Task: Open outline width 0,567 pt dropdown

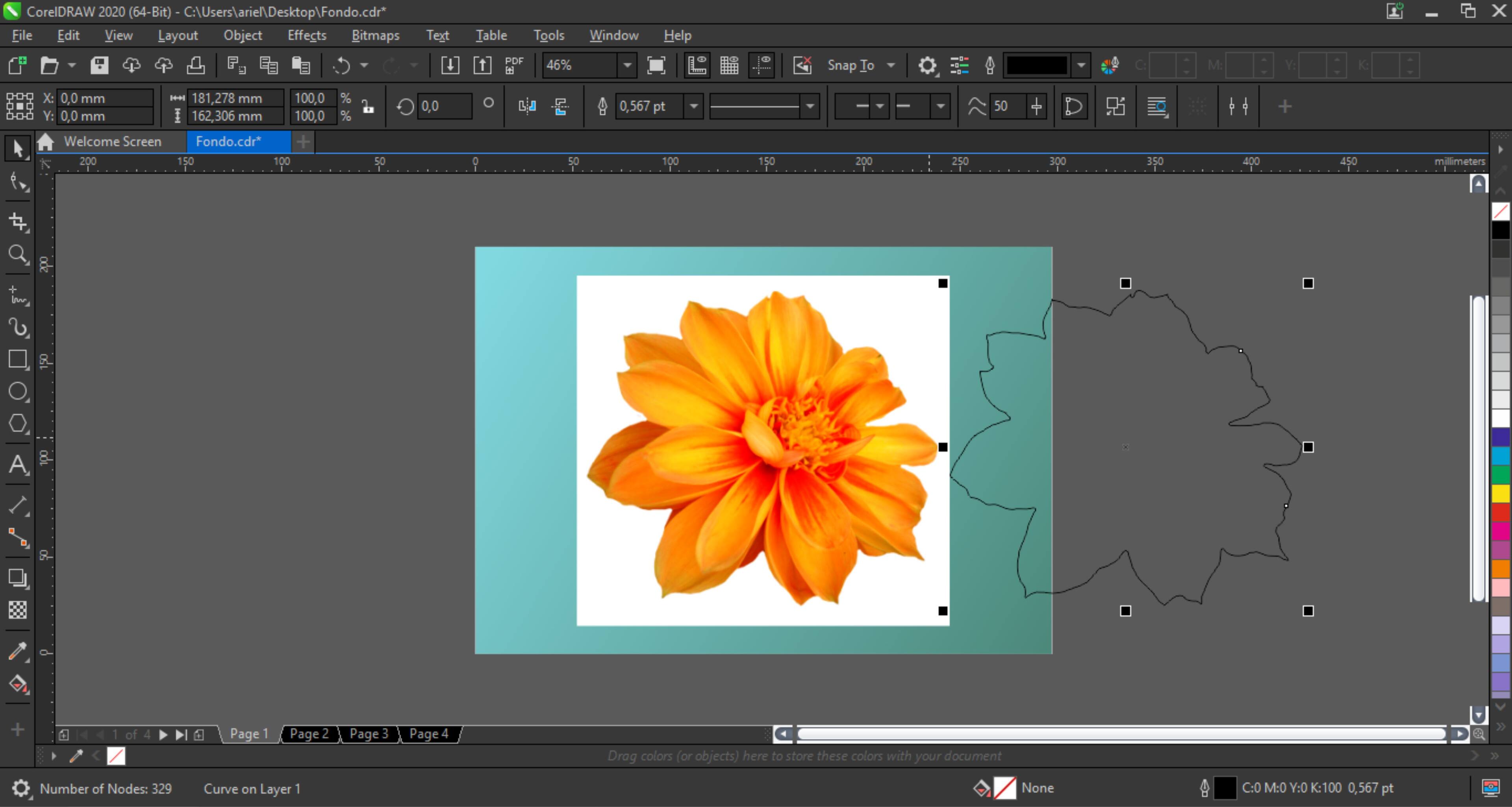Action: coord(694,106)
